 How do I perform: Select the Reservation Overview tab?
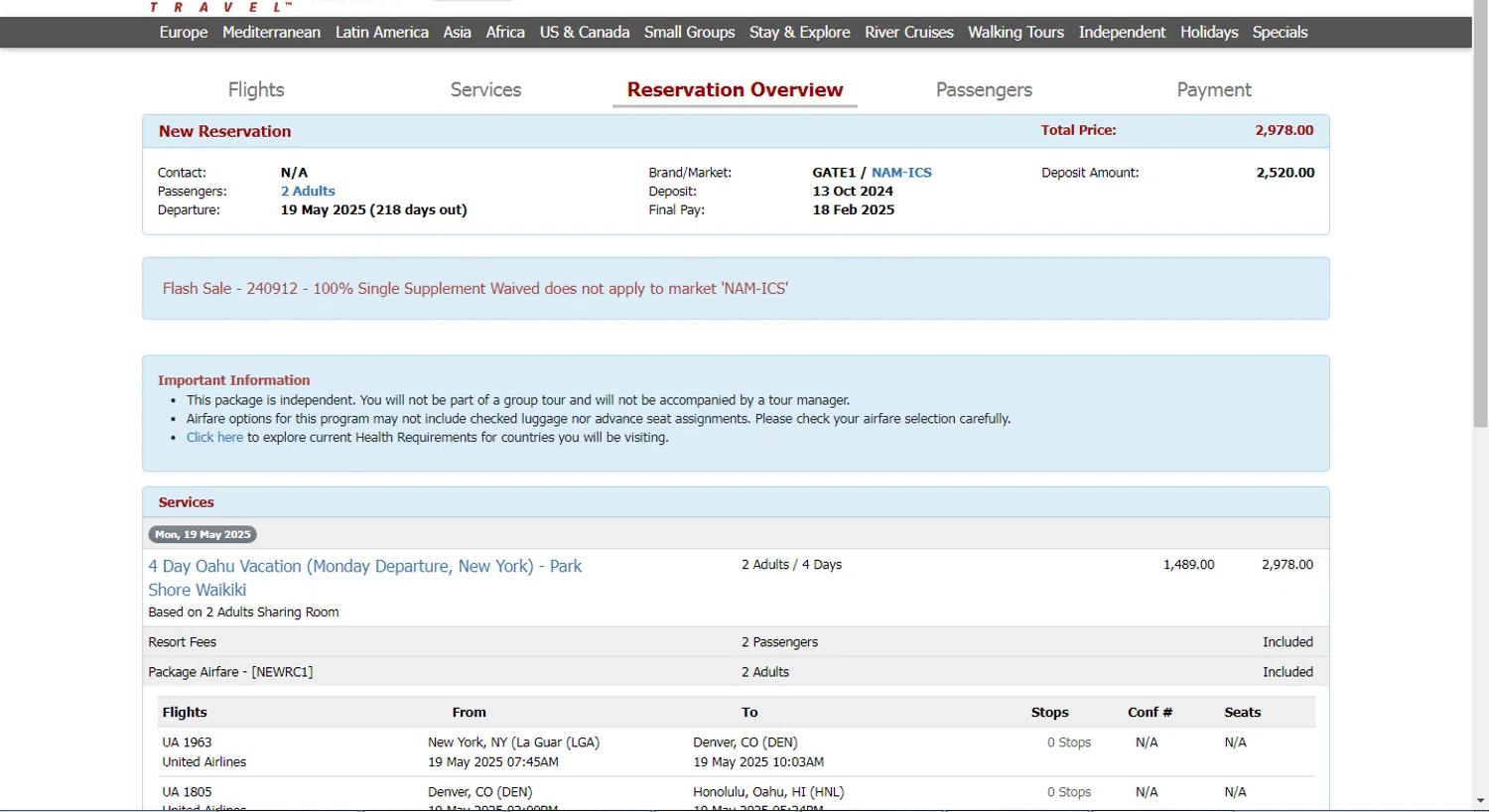(735, 89)
